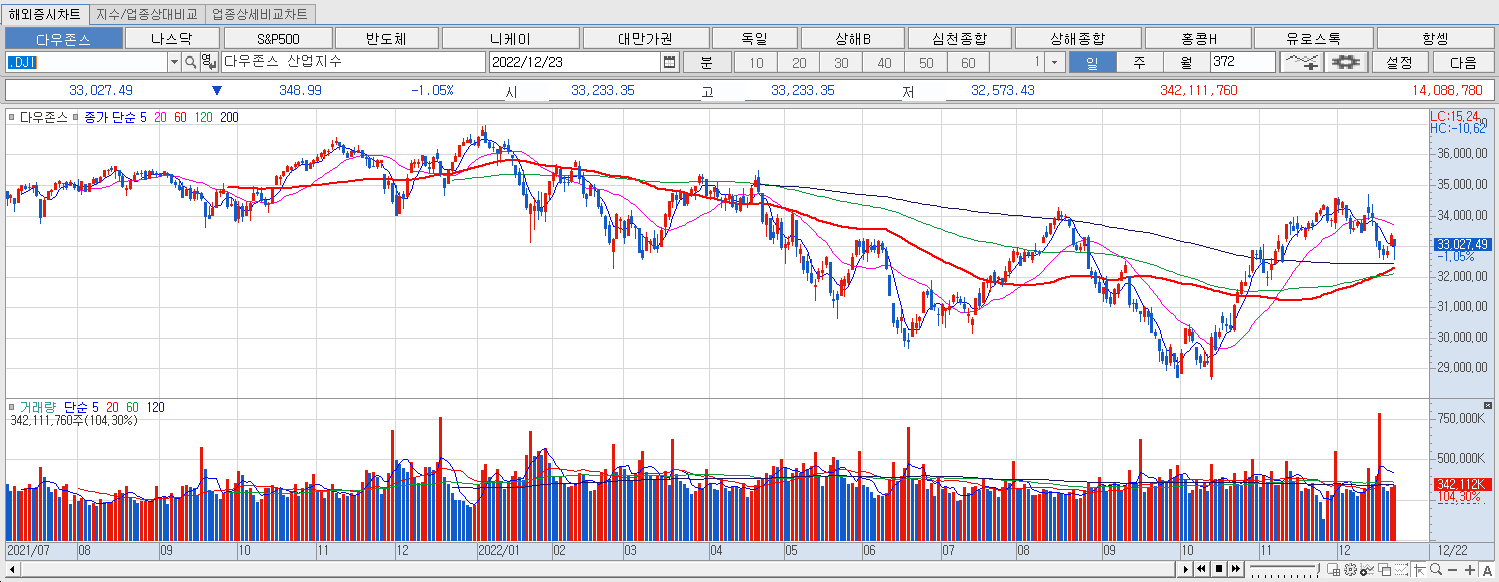Click the date field 2022/12/23
This screenshot has height=582, width=1499.
(x=575, y=62)
